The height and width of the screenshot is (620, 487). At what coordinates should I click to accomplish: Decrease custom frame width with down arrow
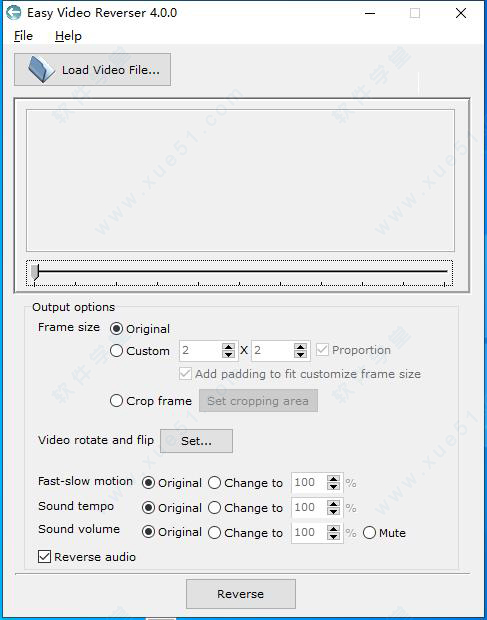[228, 354]
